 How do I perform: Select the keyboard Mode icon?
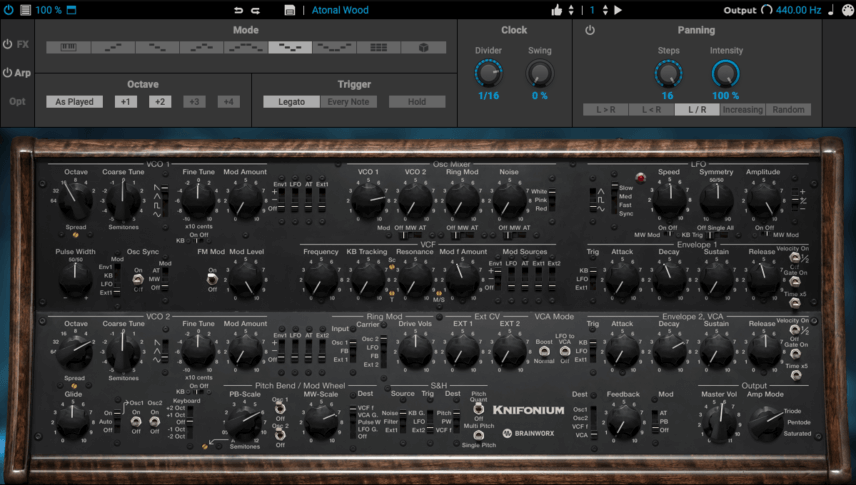[x=68, y=48]
